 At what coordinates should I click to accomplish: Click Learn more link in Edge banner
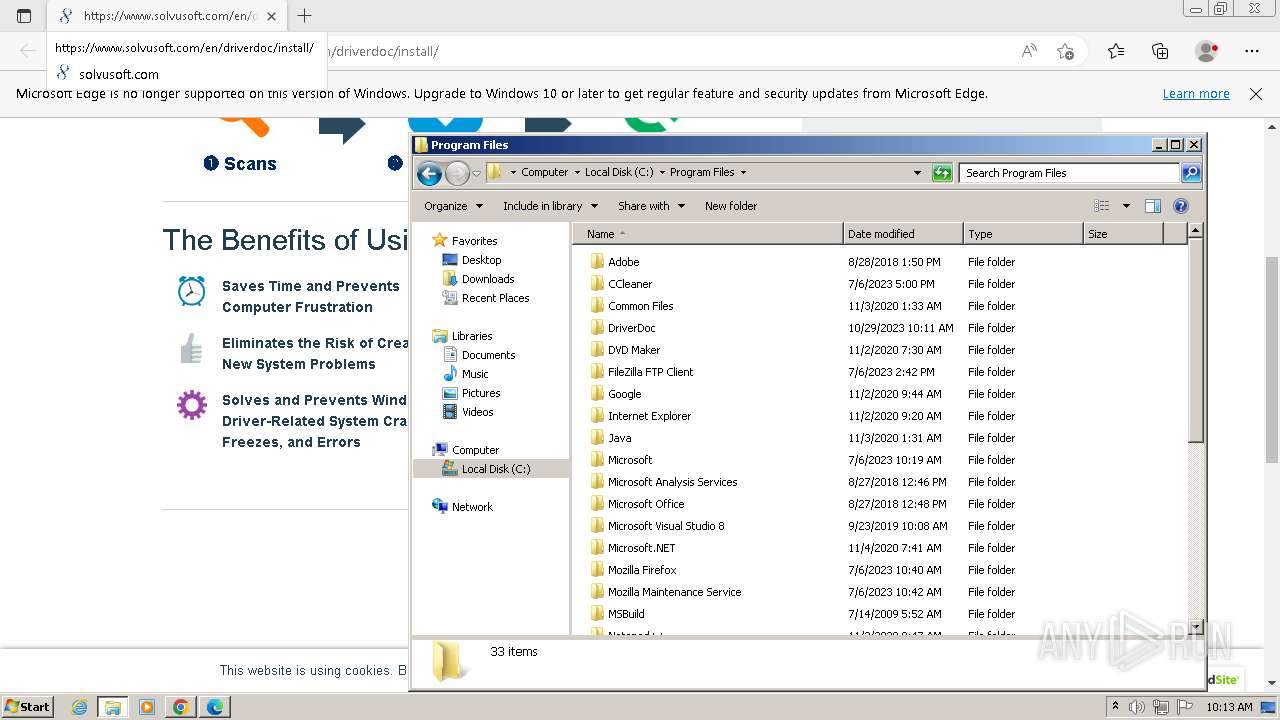point(1196,94)
